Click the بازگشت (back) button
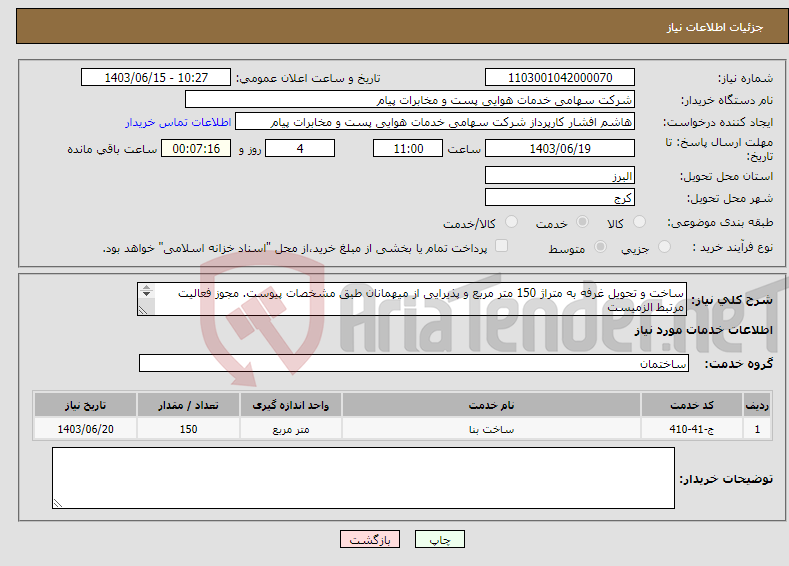This screenshot has width=789, height=566. coord(370,539)
